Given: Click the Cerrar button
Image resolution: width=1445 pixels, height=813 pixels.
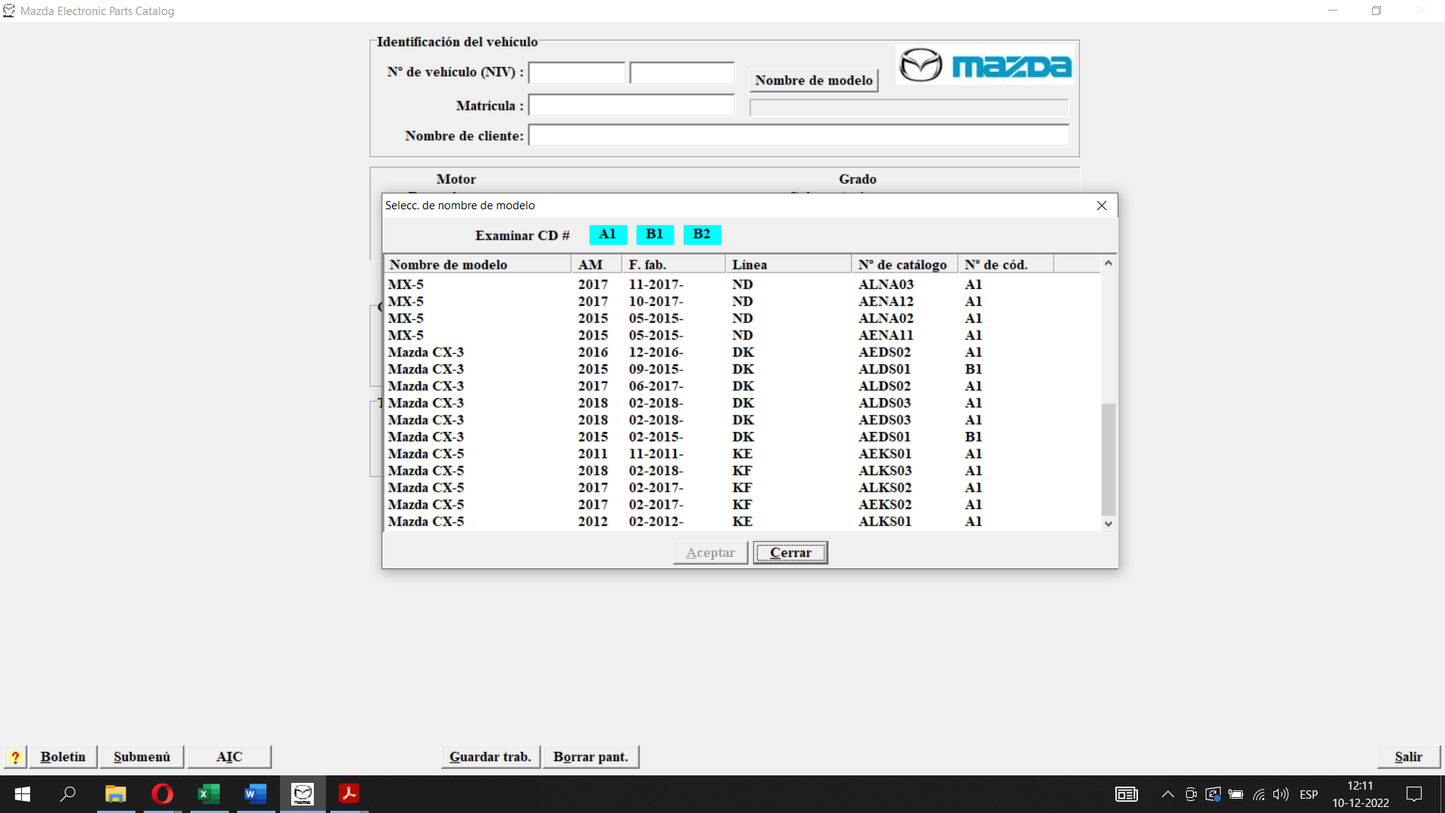Looking at the screenshot, I should click(790, 553).
